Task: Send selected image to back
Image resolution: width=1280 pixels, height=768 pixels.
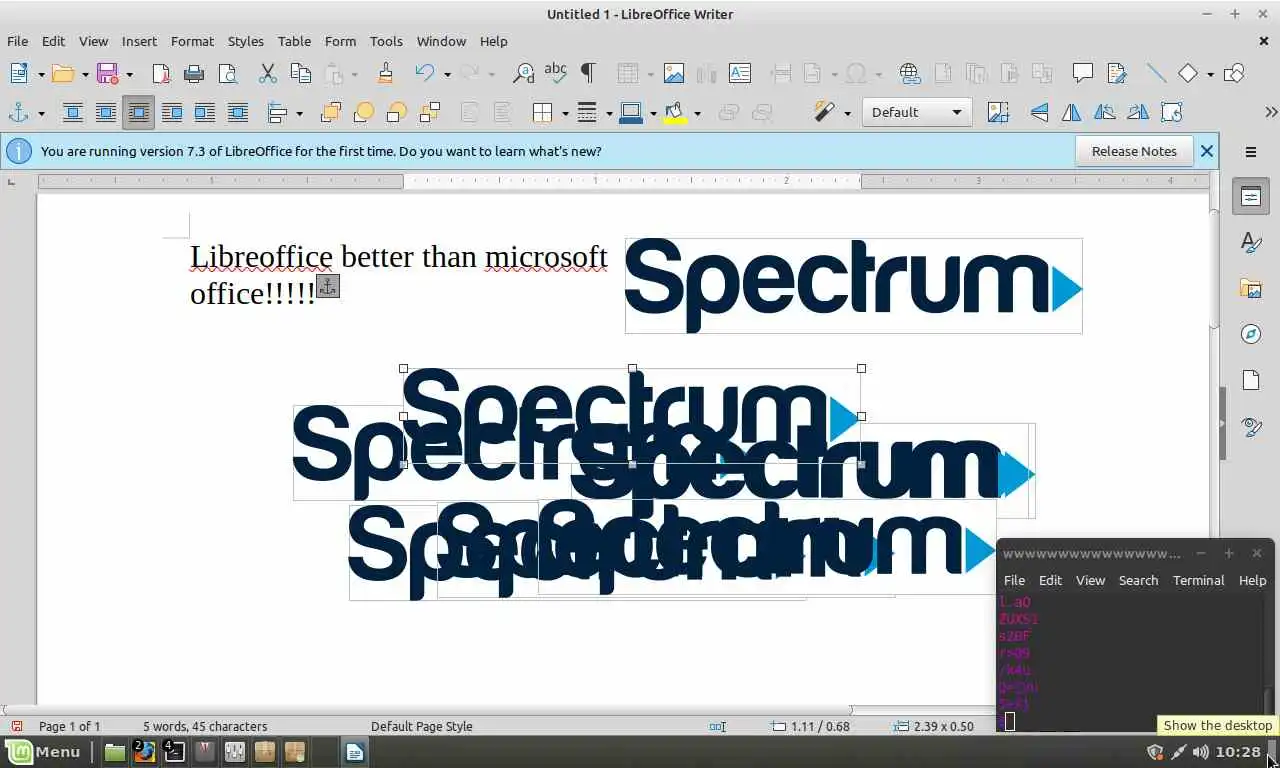Action: coord(429,112)
